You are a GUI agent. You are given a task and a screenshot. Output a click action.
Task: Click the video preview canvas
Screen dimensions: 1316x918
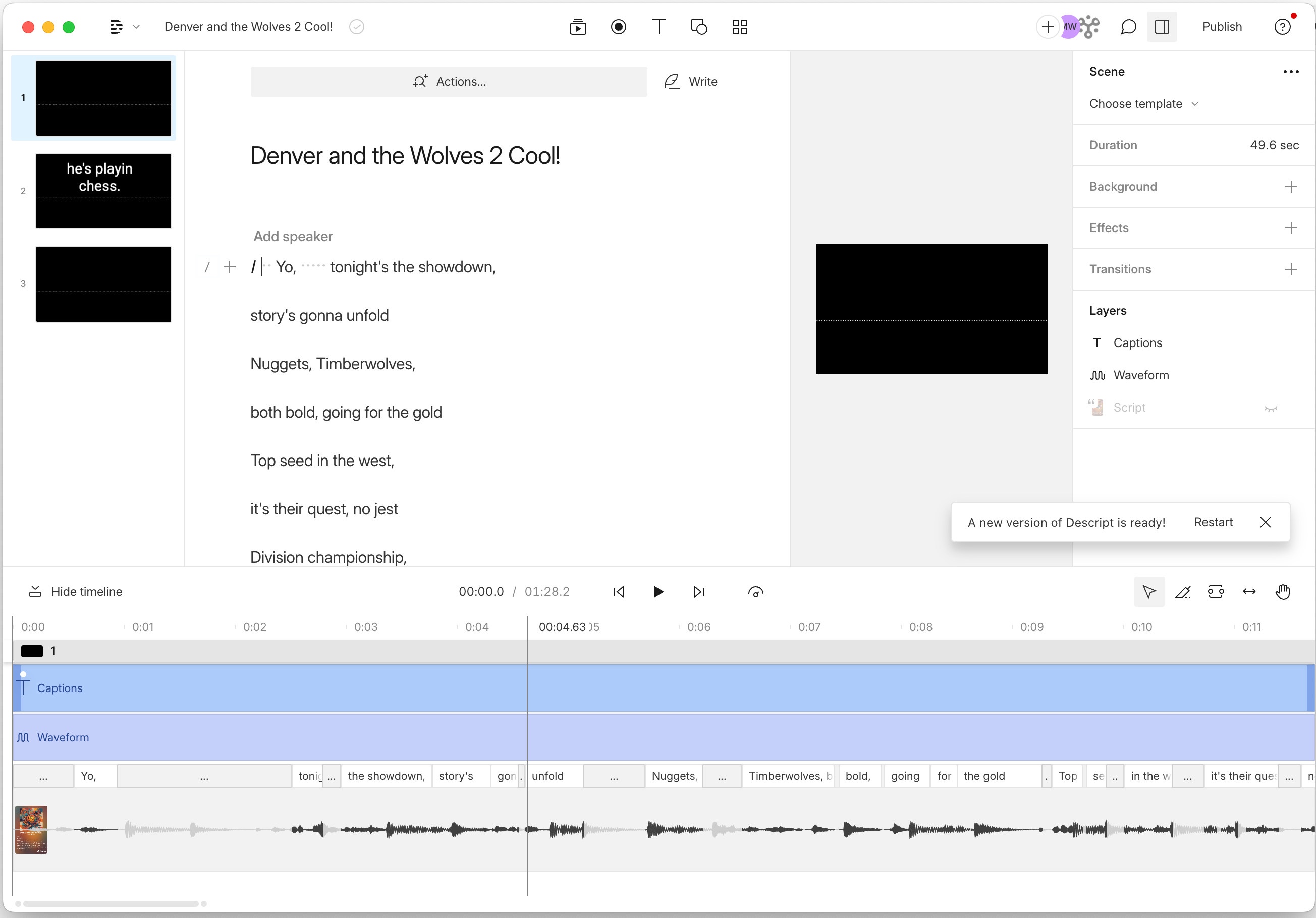coord(931,309)
